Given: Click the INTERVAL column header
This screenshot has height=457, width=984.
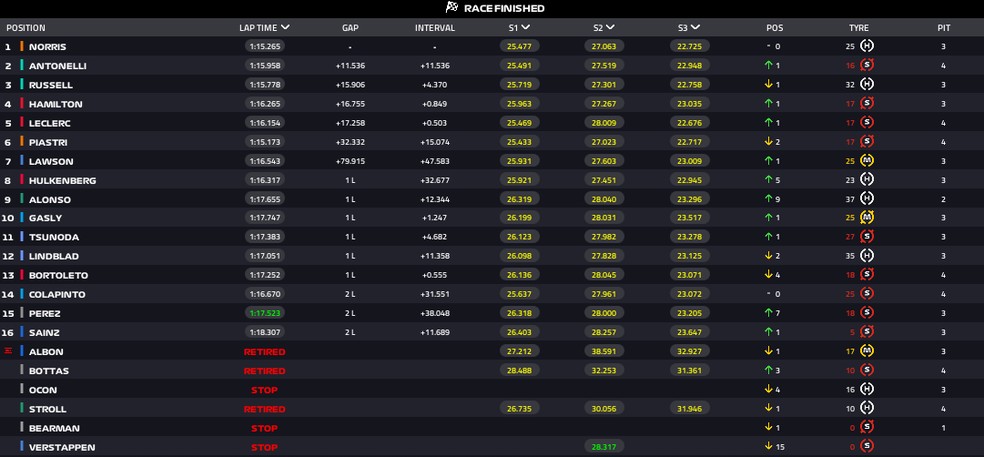Looking at the screenshot, I should (x=435, y=28).
